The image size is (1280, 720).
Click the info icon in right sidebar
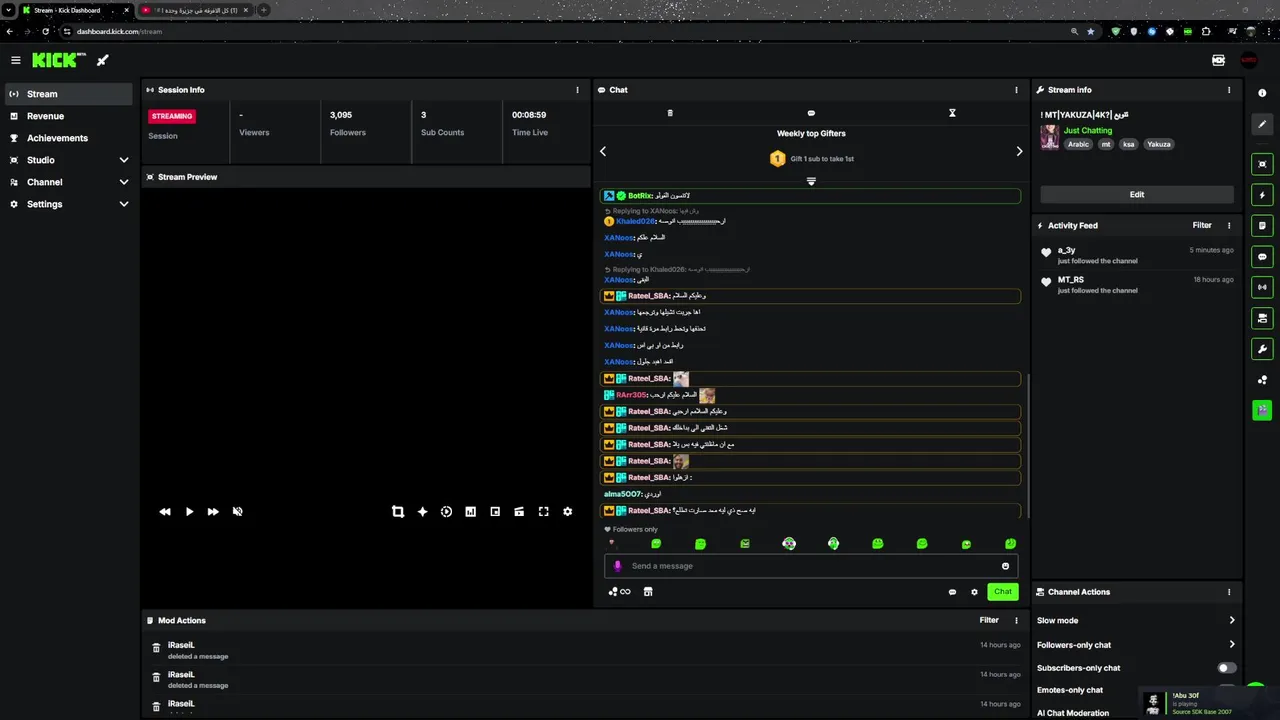coord(1262,92)
